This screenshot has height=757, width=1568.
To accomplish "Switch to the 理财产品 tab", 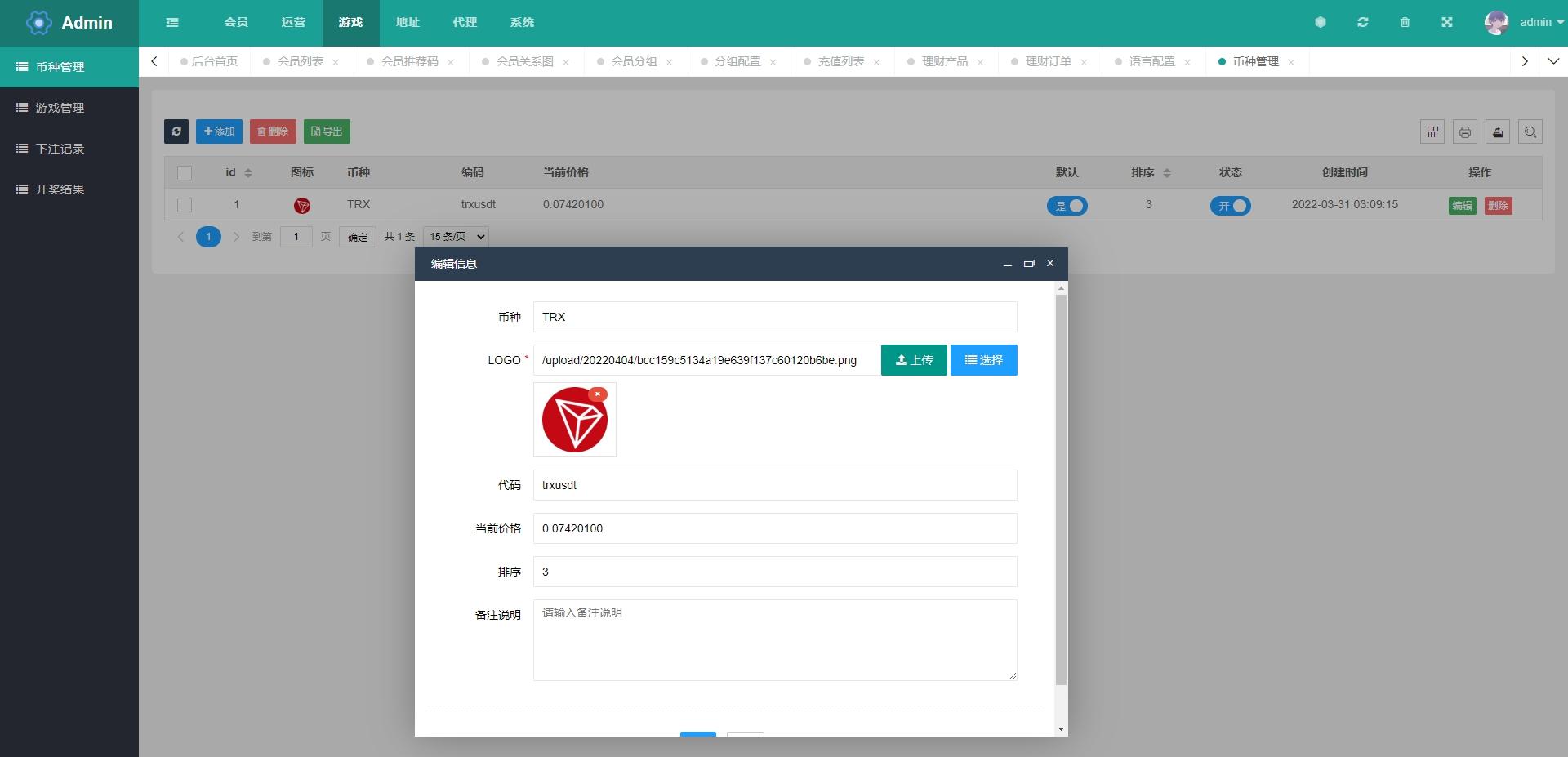I will click(x=946, y=61).
